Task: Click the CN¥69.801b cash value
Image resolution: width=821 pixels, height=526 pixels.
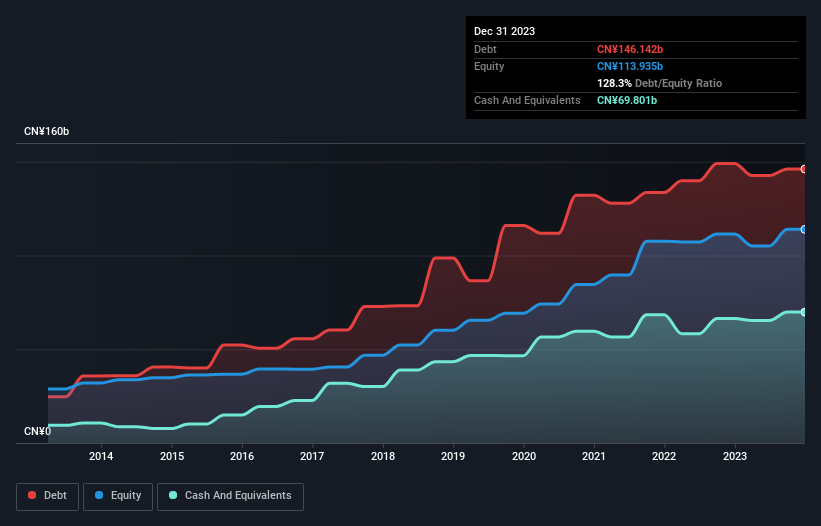Action: [x=627, y=100]
